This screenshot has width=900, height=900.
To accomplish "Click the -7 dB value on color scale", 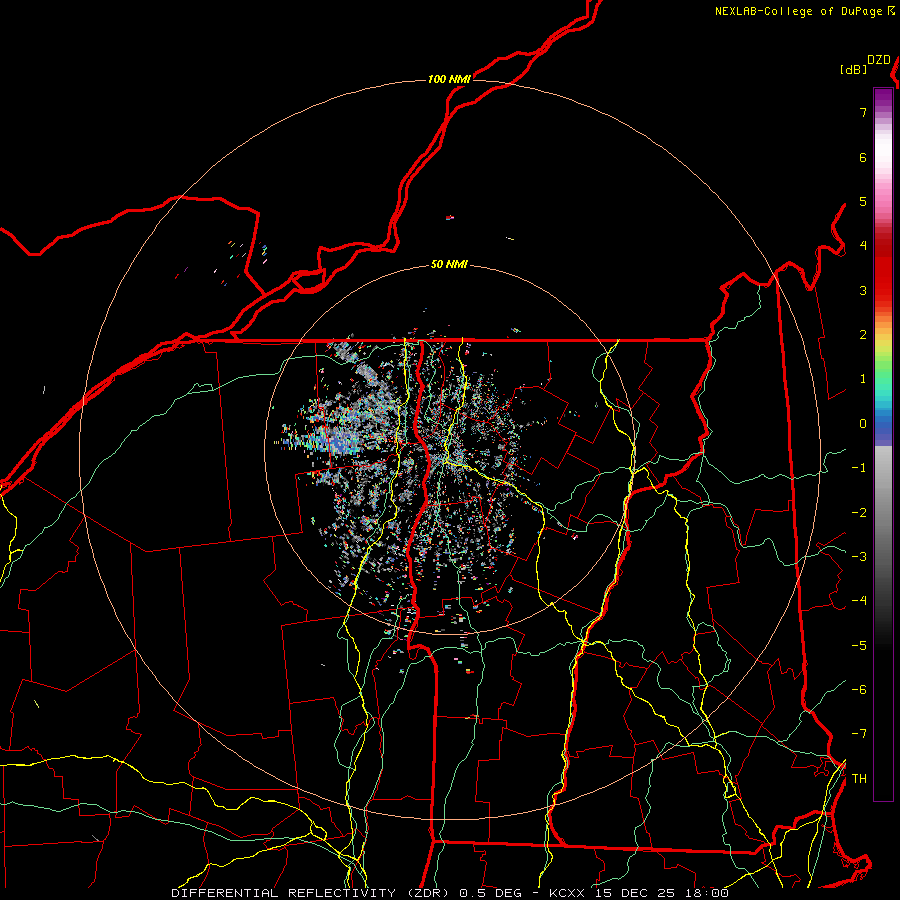I will (859, 734).
